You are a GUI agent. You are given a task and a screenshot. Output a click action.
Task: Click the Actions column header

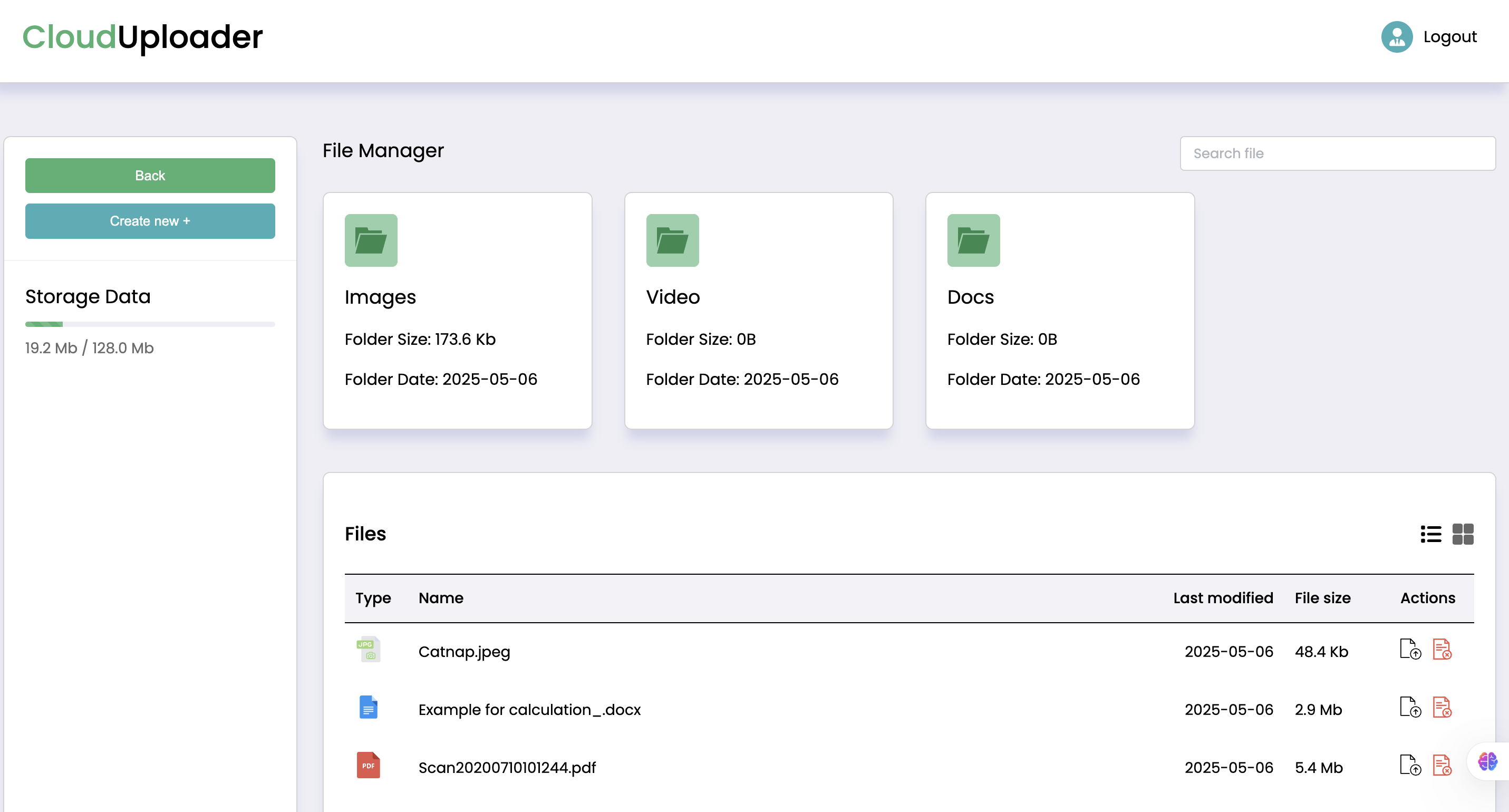1428,597
